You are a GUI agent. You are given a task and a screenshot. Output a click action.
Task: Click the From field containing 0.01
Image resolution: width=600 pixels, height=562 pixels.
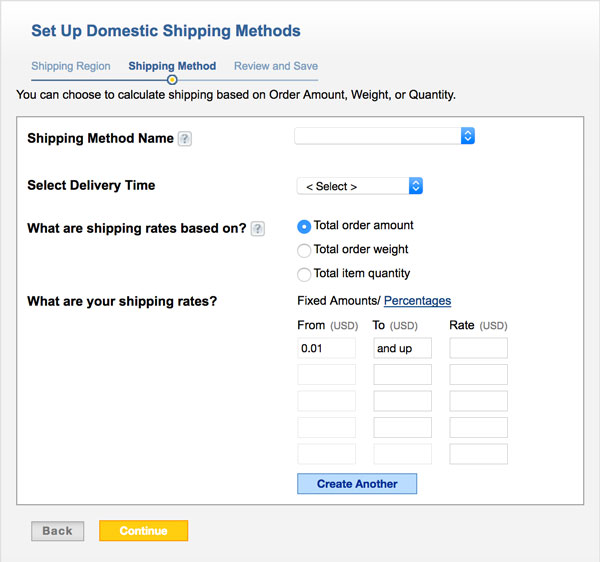[326, 348]
